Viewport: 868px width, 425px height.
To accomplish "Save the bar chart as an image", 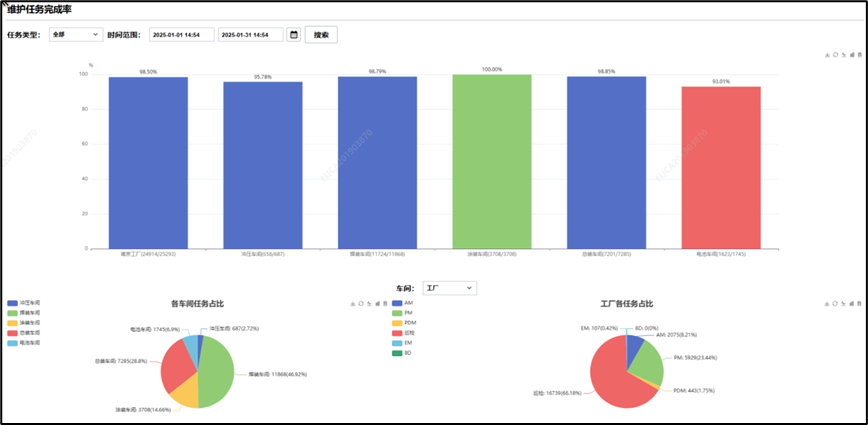I will (x=827, y=55).
